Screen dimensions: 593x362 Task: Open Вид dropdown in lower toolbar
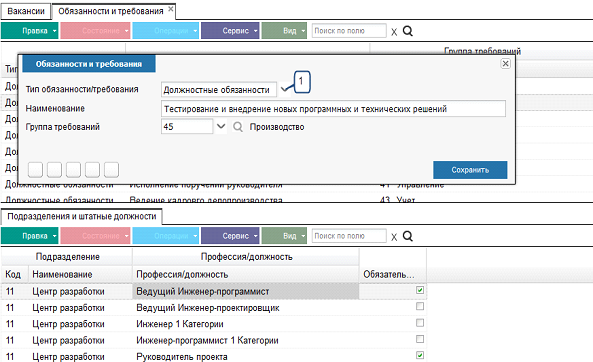point(284,236)
